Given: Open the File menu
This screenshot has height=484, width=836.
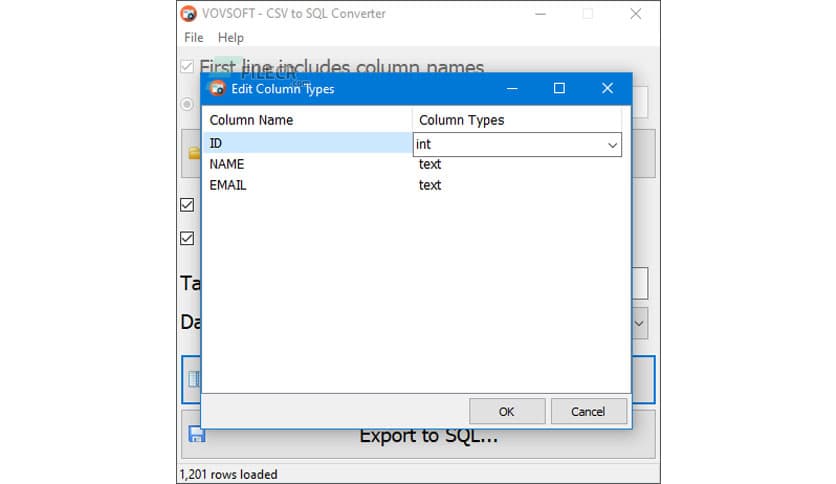Looking at the screenshot, I should point(194,38).
